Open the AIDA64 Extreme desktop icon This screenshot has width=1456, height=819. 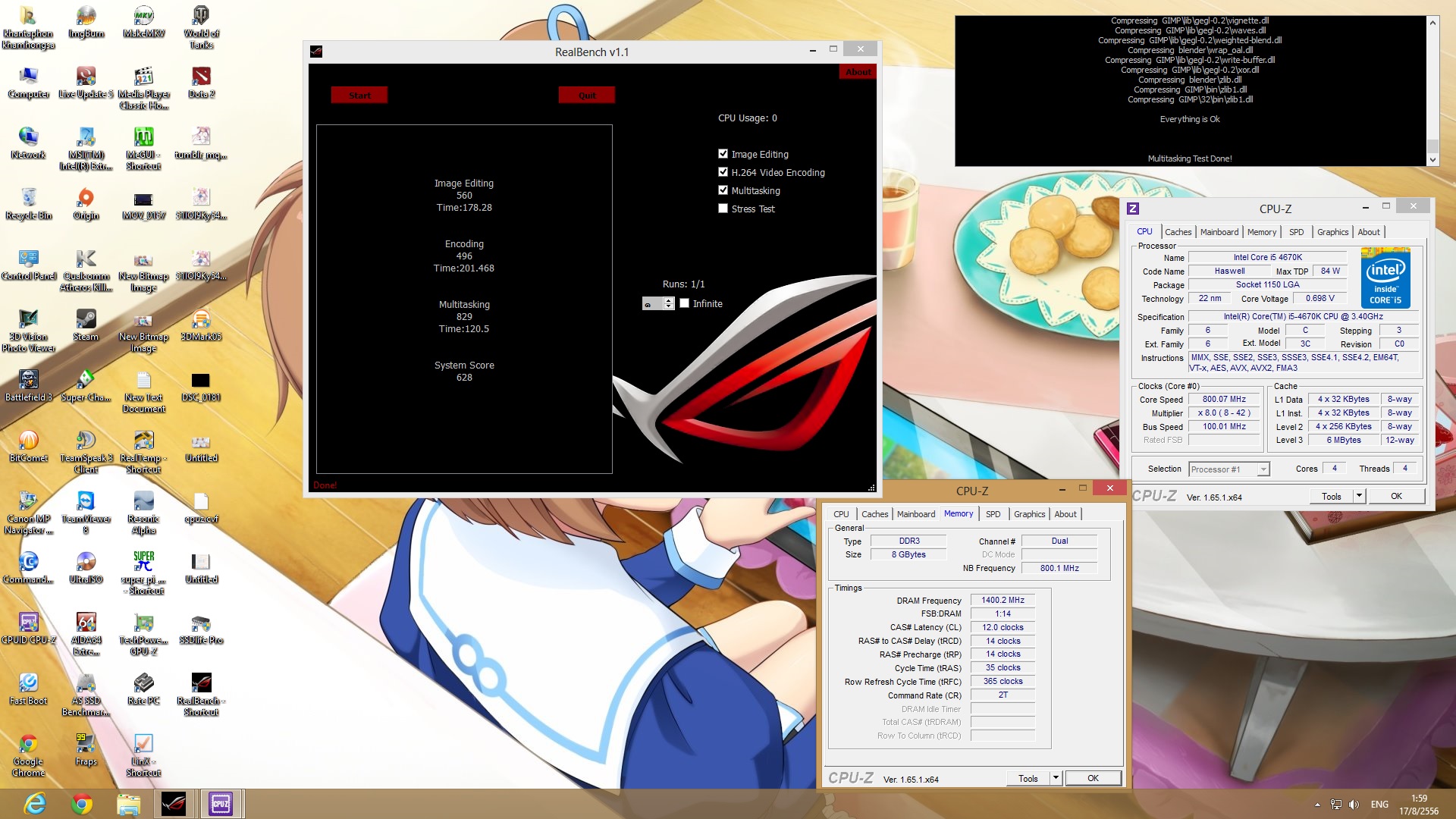pyautogui.click(x=86, y=623)
